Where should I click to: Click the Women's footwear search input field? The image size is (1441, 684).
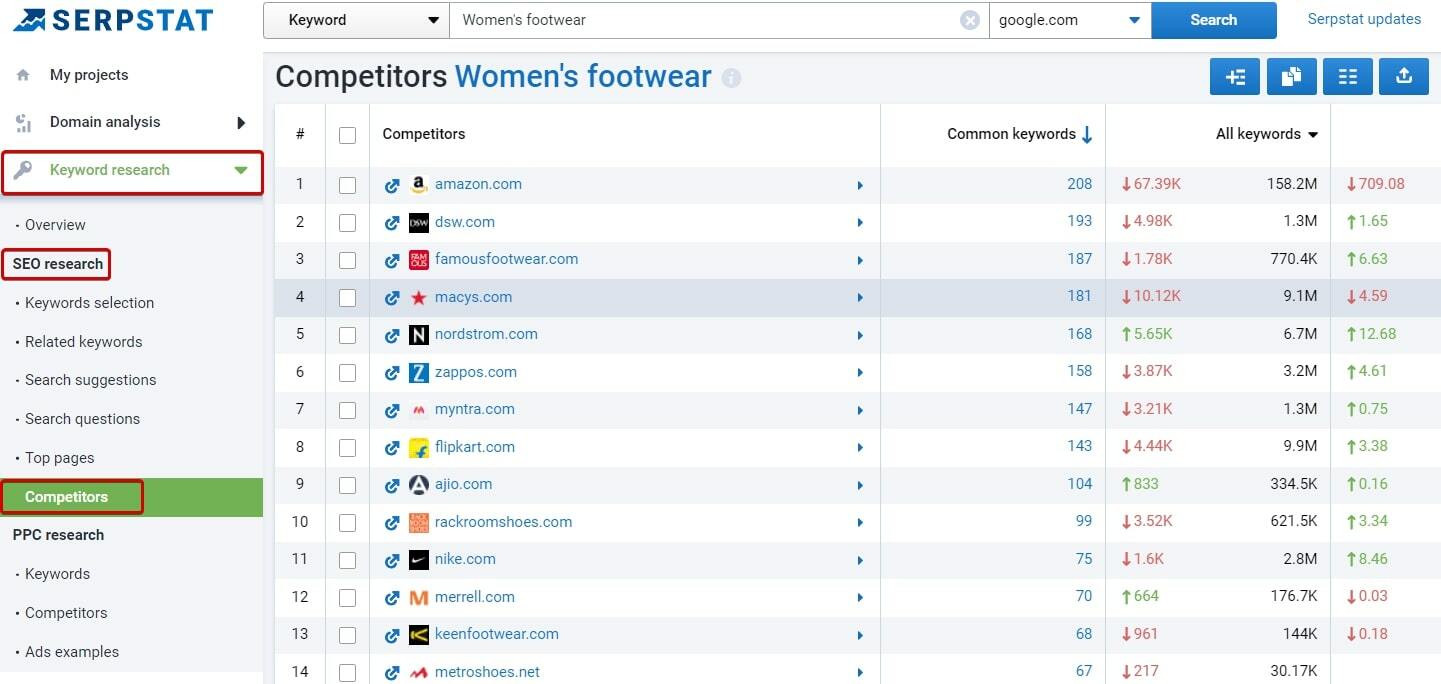pos(700,20)
